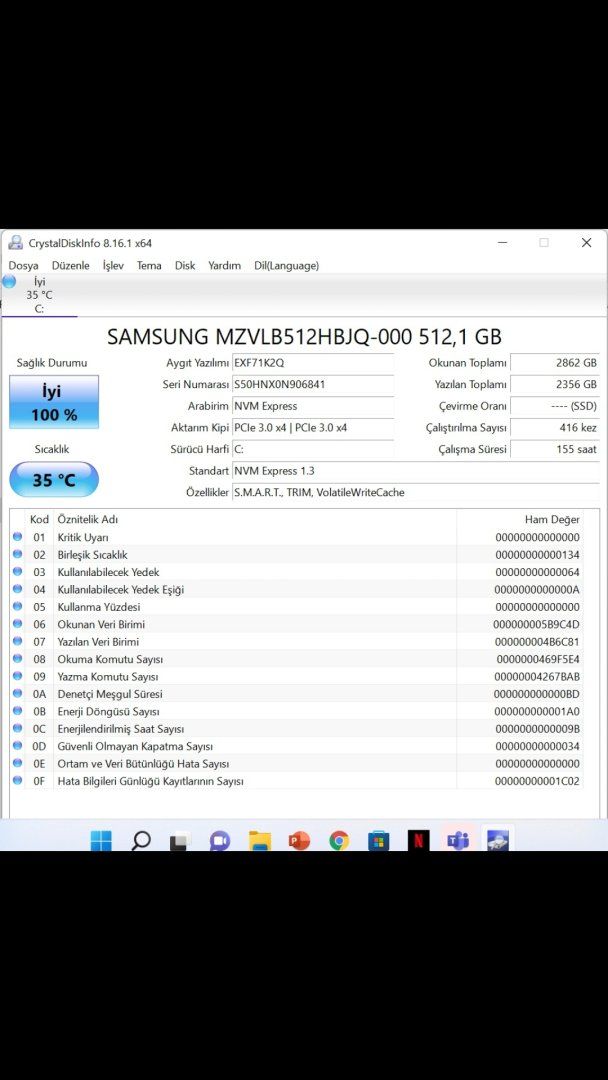
Task: Open the Dil(Language) menu
Action: click(286, 265)
